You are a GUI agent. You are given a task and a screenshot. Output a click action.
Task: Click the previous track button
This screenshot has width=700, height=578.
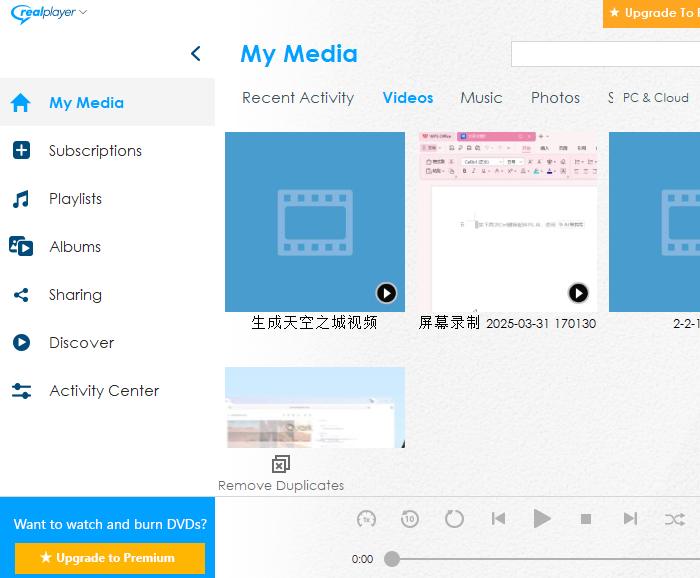click(x=498, y=519)
